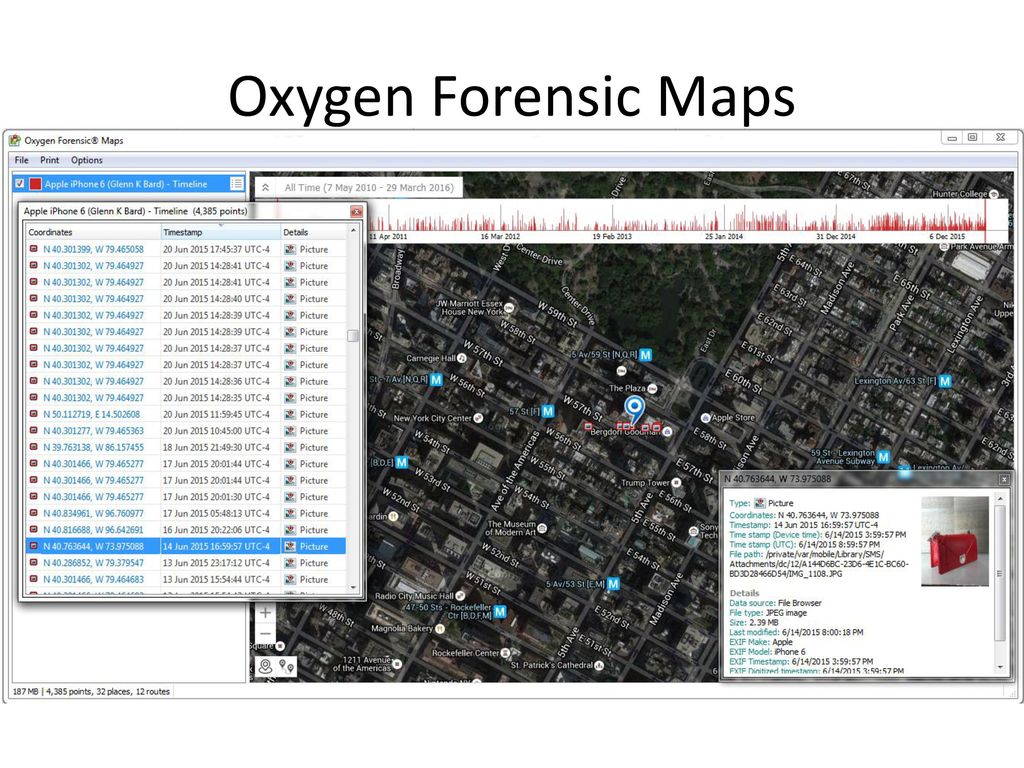Collapse the All Time timeline chart
The width and height of the screenshot is (1024, 768).
click(265, 187)
